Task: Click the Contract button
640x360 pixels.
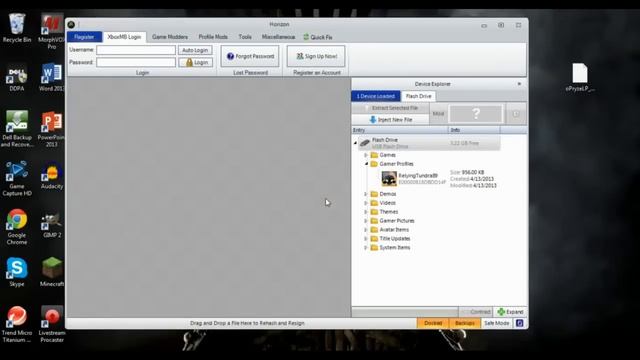Action: [x=476, y=312]
